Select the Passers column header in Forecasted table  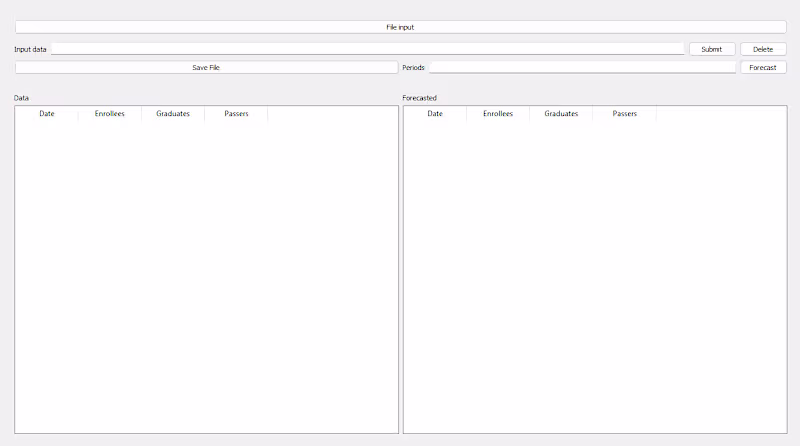click(x=624, y=114)
